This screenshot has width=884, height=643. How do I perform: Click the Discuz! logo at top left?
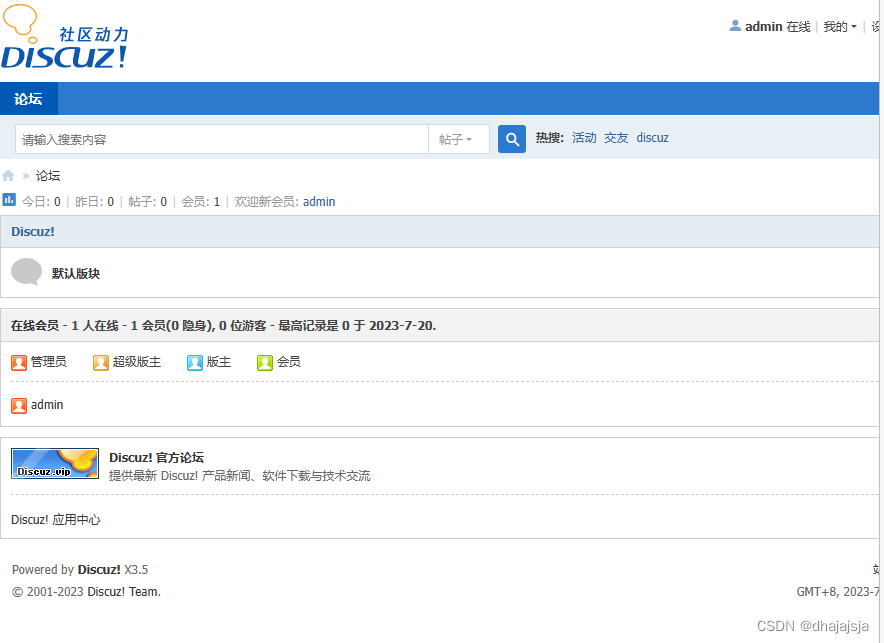tap(64, 37)
